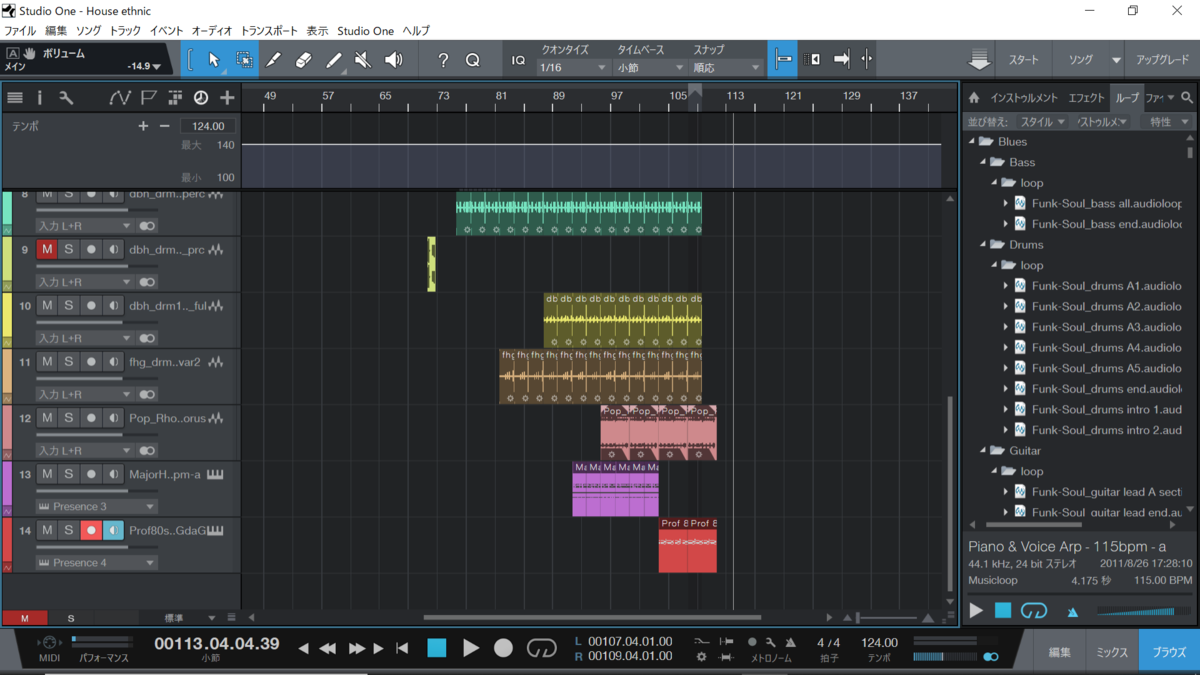Screen dimensions: 1200x675
Task: Select the Listen (speaker) tool
Action: coord(394,60)
